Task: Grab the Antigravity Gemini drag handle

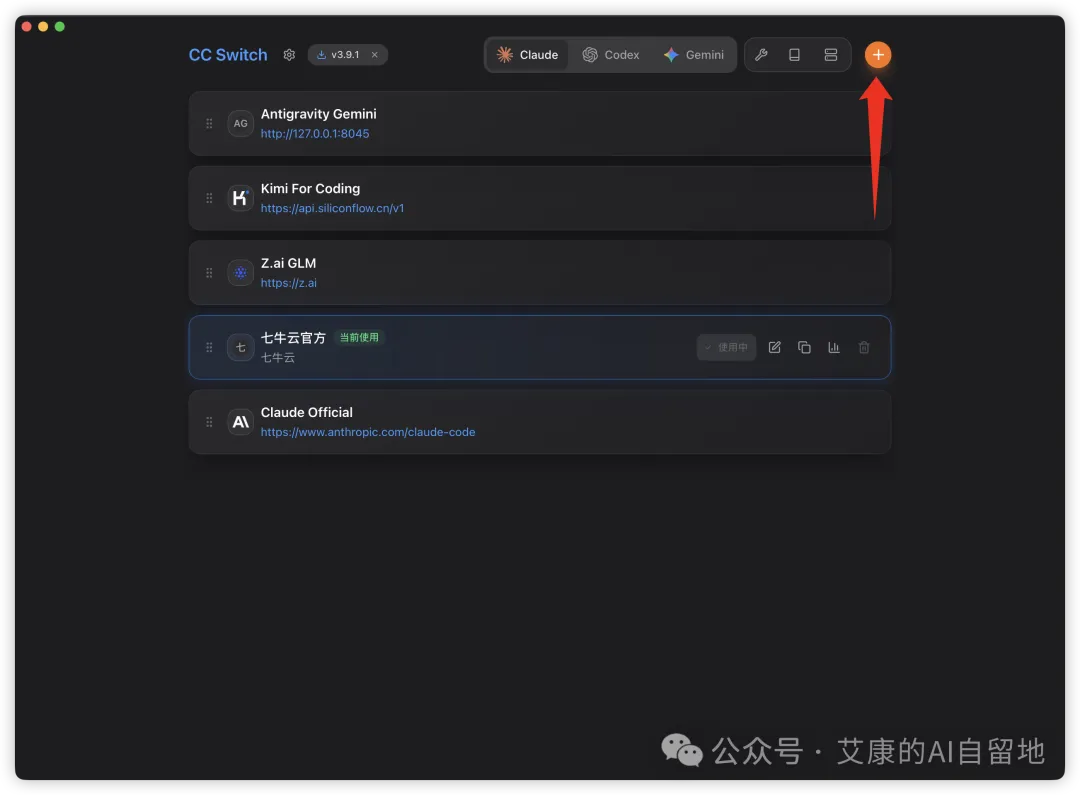Action: 209,123
